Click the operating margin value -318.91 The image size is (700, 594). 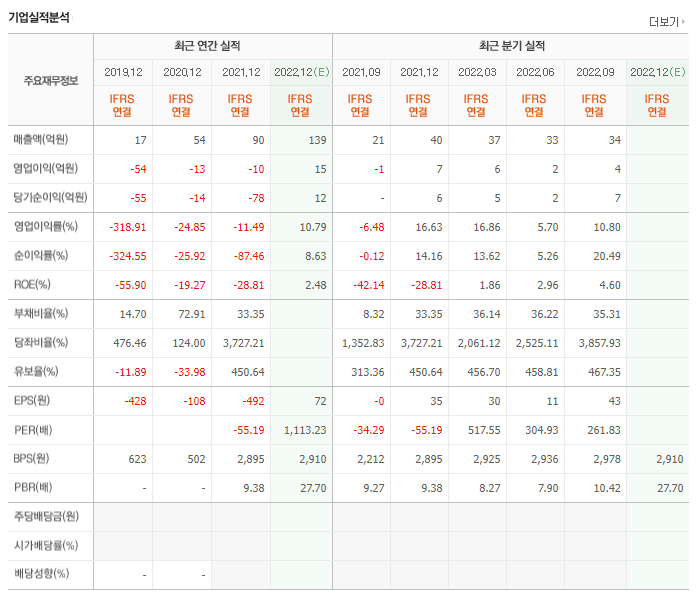click(x=128, y=227)
